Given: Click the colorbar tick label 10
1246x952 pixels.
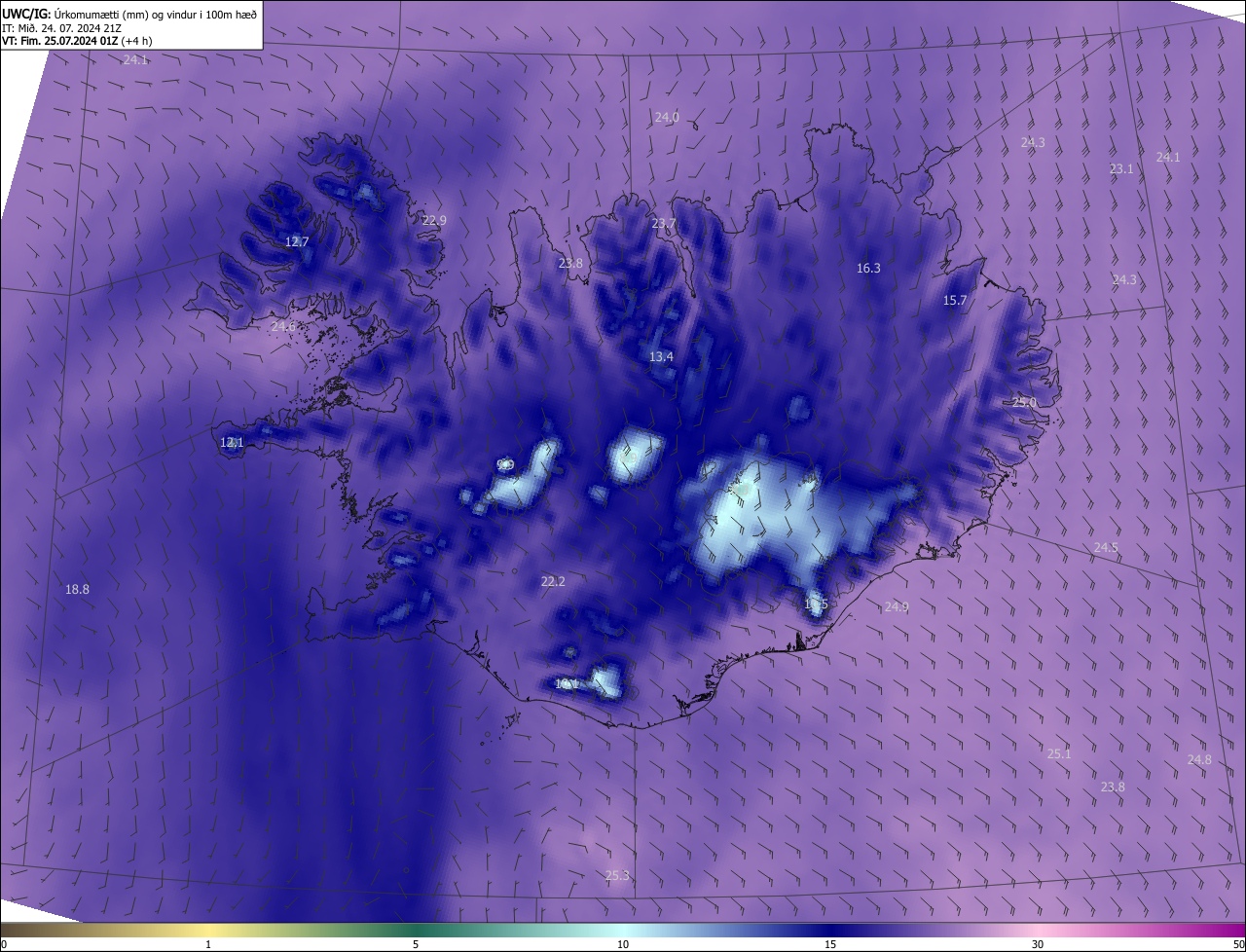Looking at the screenshot, I should [623, 944].
